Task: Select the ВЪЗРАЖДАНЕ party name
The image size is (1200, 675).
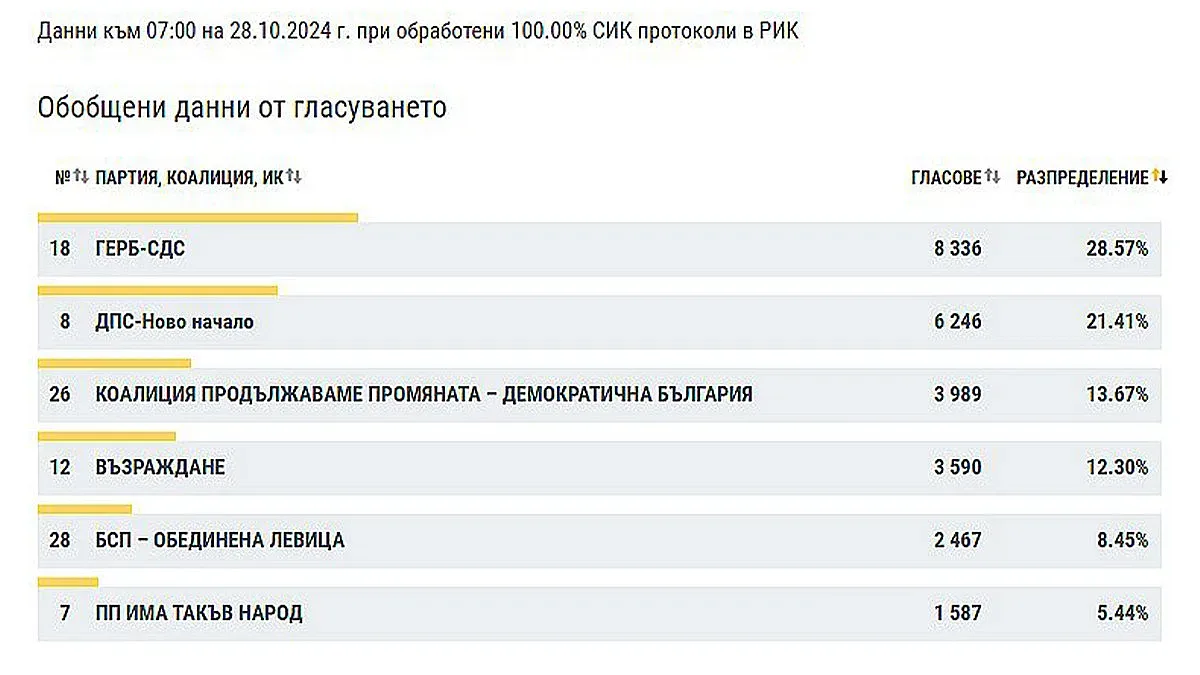Action: click(x=160, y=467)
